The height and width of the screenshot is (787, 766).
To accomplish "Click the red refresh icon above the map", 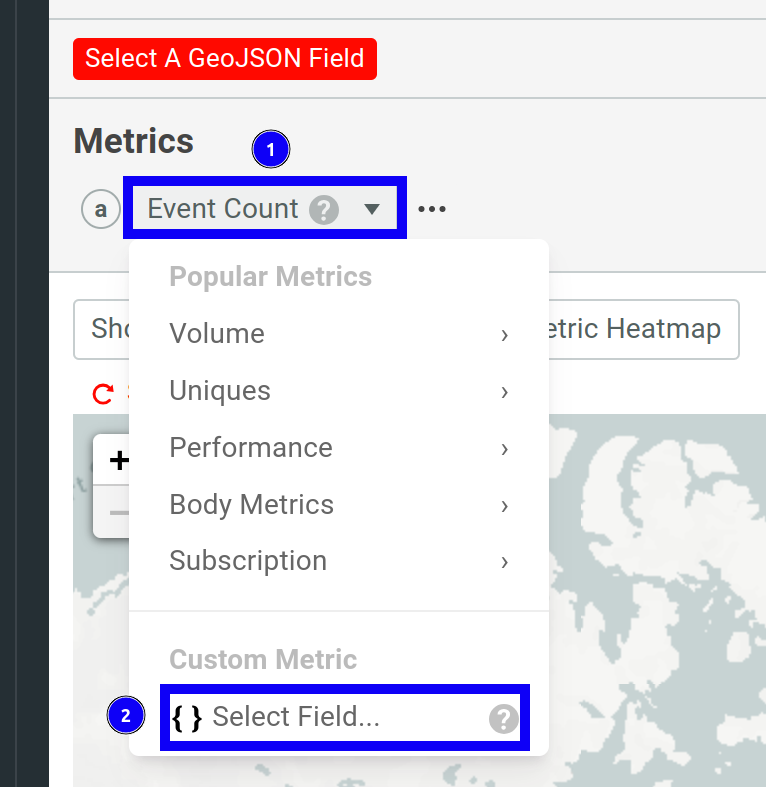I will (103, 394).
